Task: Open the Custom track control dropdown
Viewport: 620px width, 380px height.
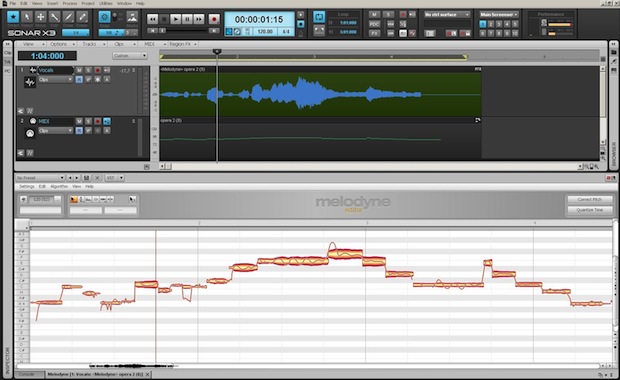Action: [130, 56]
